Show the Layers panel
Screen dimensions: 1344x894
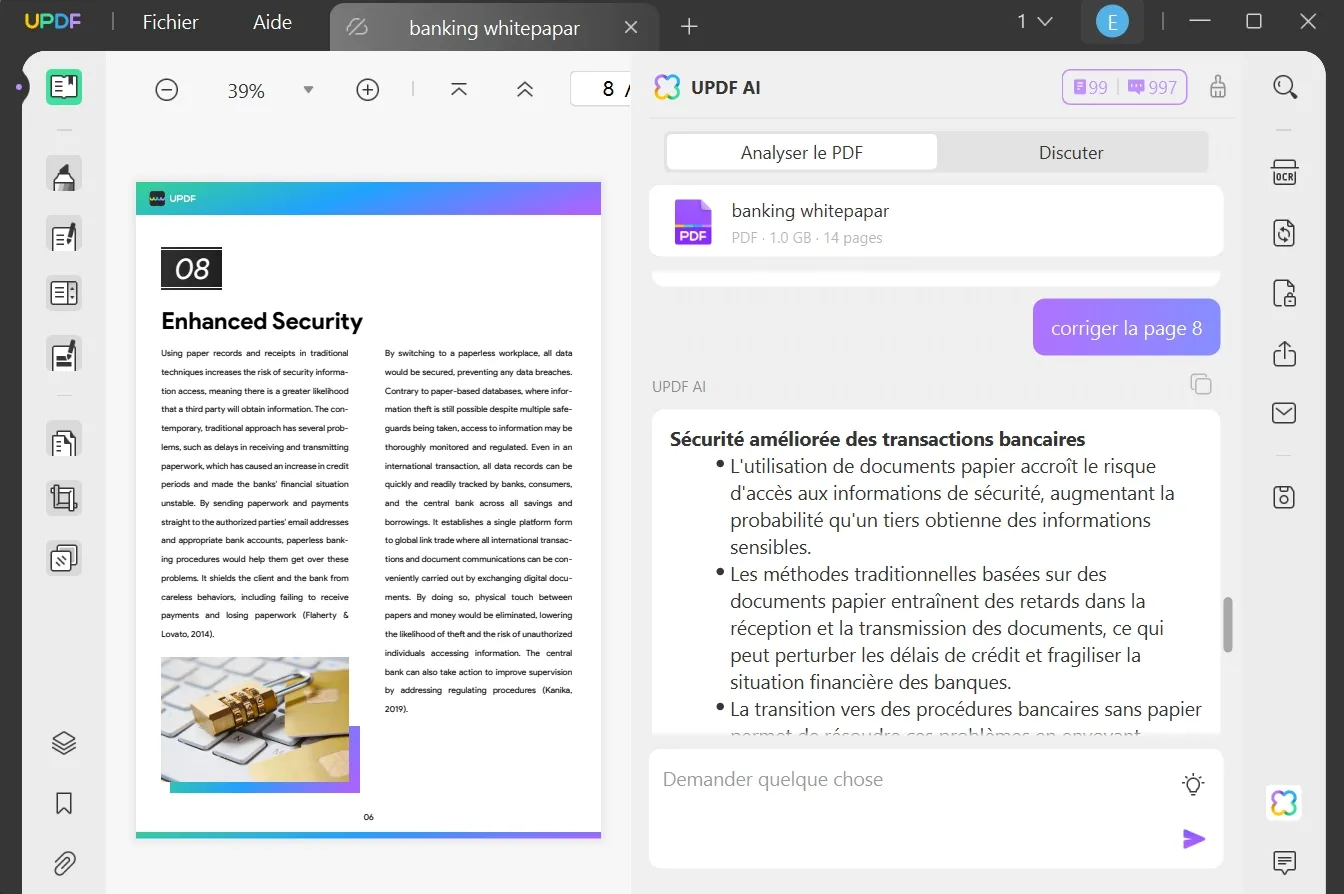coord(64,743)
